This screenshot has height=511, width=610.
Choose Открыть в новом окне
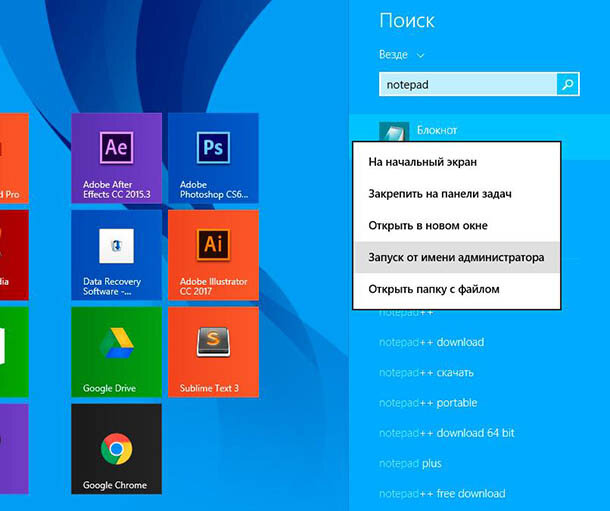click(456, 226)
